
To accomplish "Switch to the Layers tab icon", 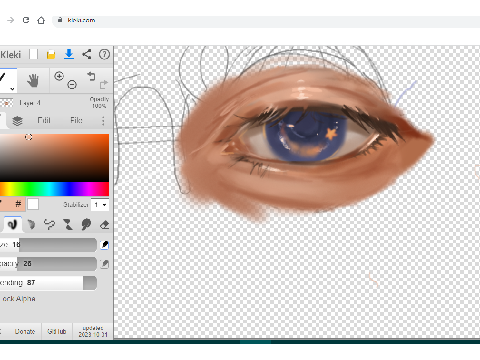I will pyautogui.click(x=17, y=121).
